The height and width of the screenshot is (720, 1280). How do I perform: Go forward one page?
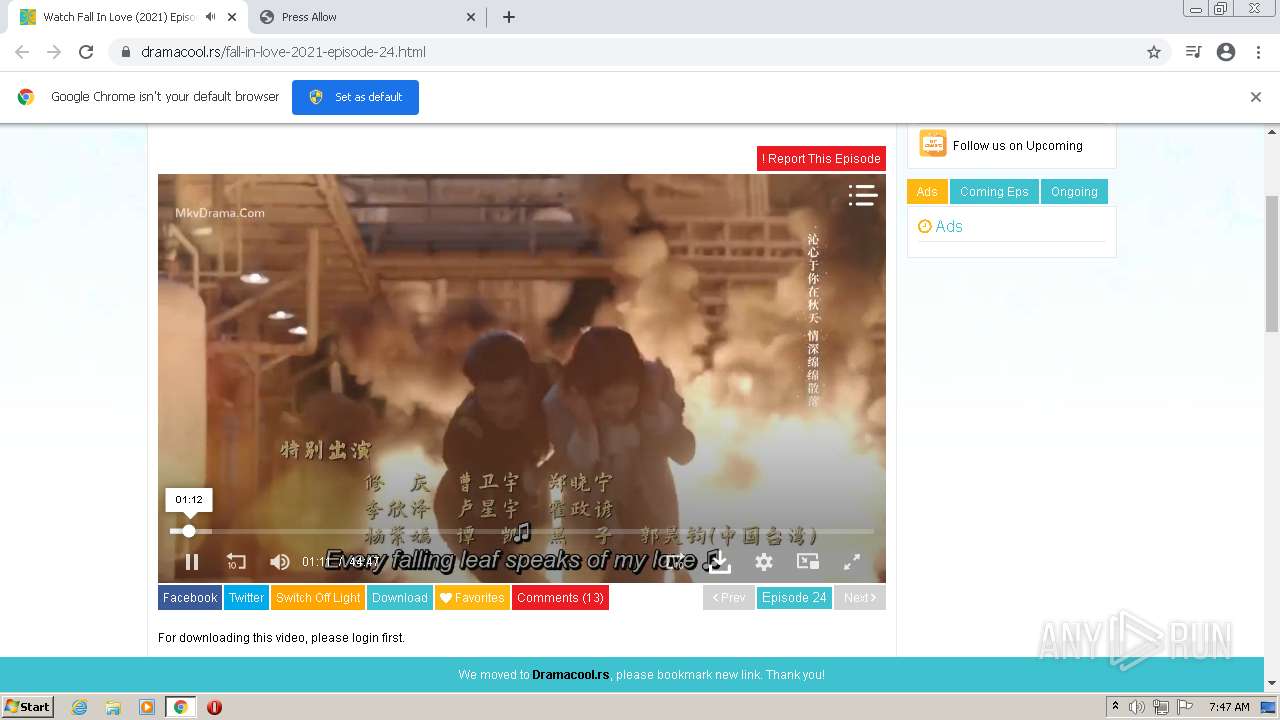click(54, 52)
